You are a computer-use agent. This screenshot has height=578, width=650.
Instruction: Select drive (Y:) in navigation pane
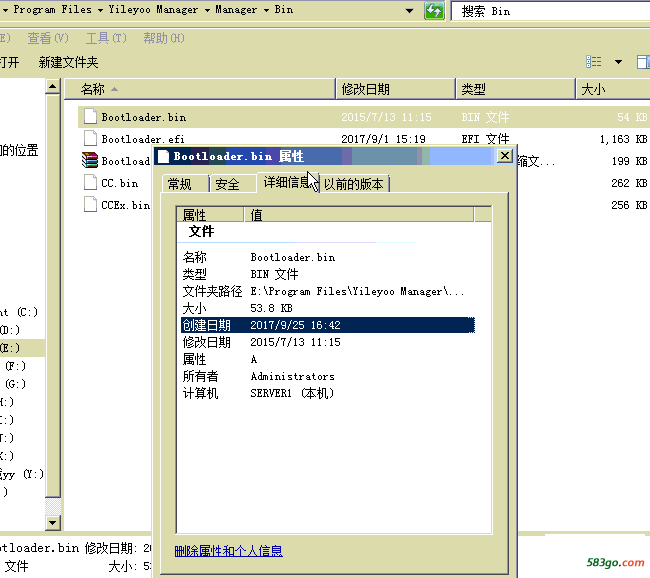tap(22, 474)
